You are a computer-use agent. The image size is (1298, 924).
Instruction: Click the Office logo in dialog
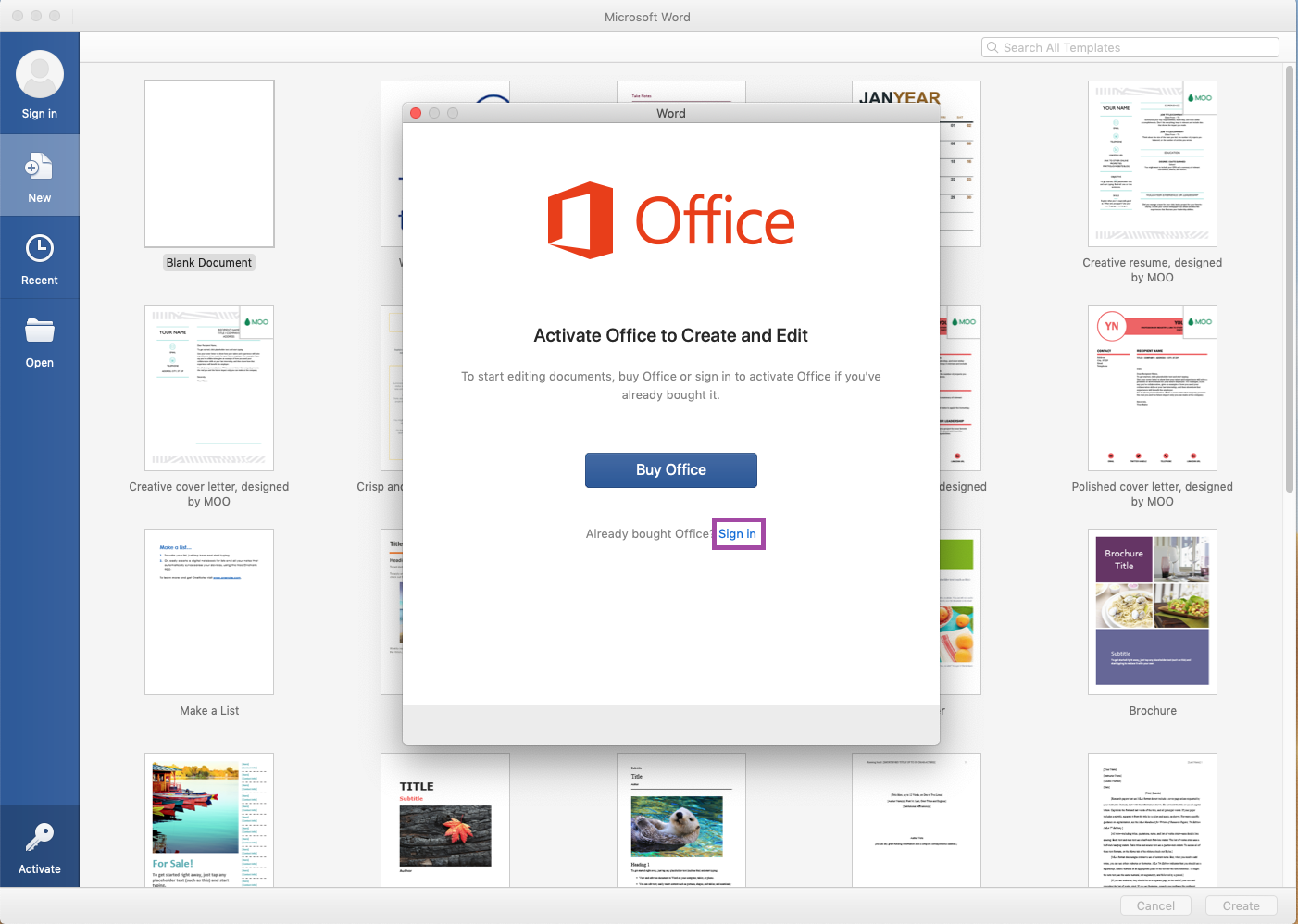(671, 220)
